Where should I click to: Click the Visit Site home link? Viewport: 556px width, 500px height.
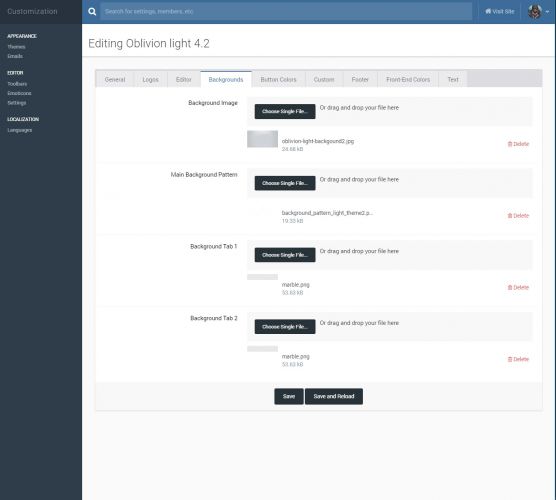pos(499,12)
